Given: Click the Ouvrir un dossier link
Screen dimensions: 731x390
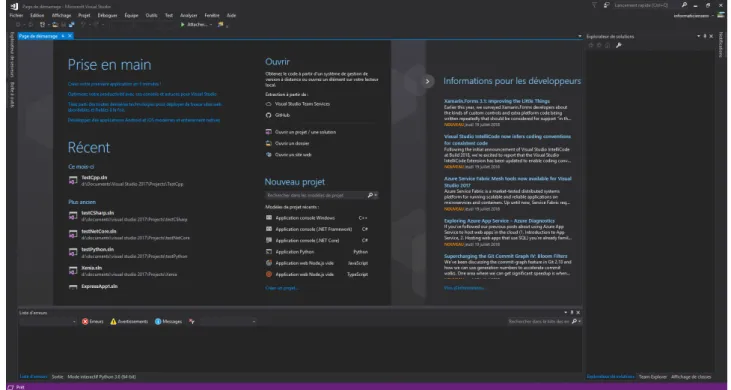Looking at the screenshot, I should 292,144.
